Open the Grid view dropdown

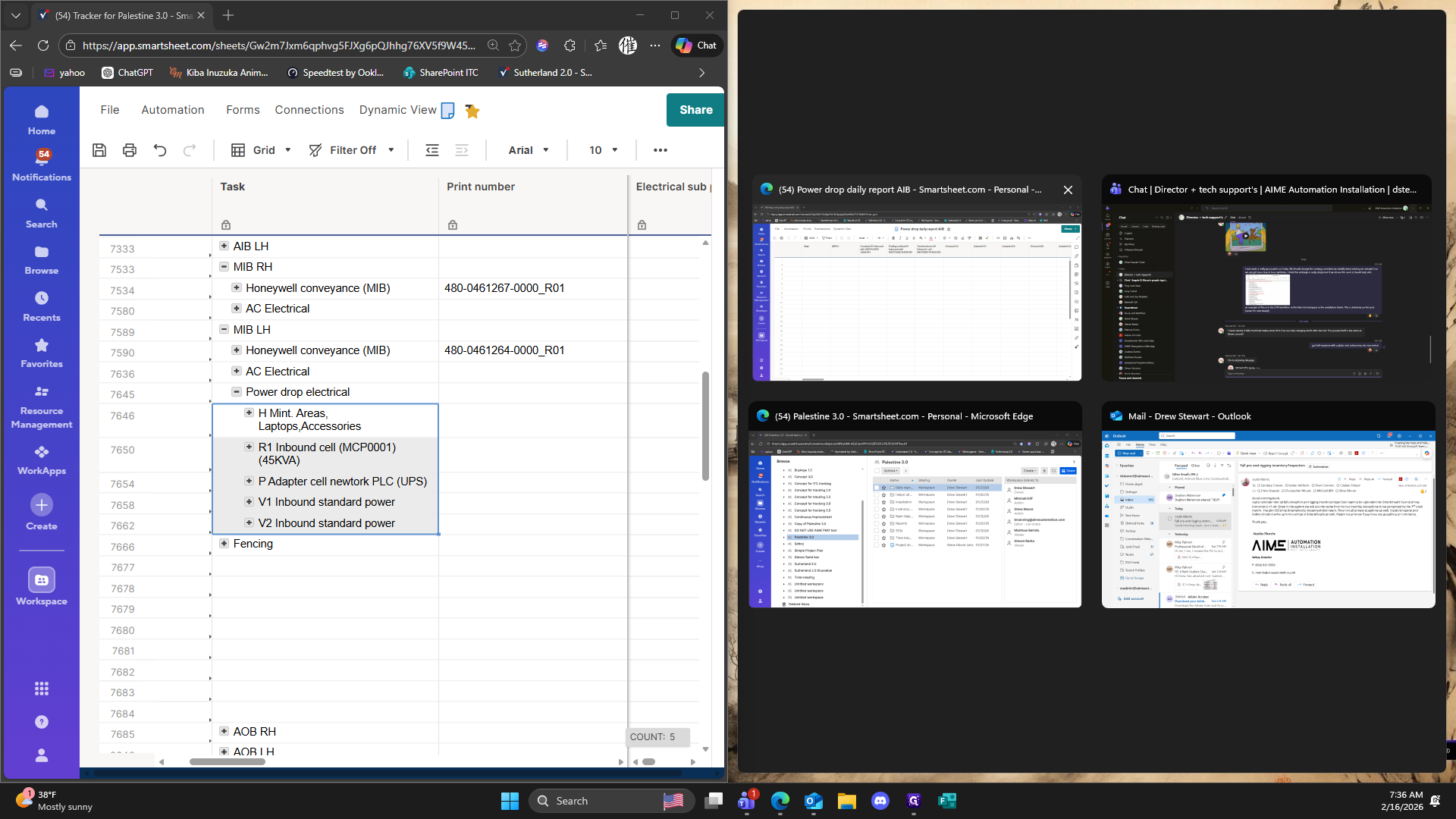coord(262,150)
